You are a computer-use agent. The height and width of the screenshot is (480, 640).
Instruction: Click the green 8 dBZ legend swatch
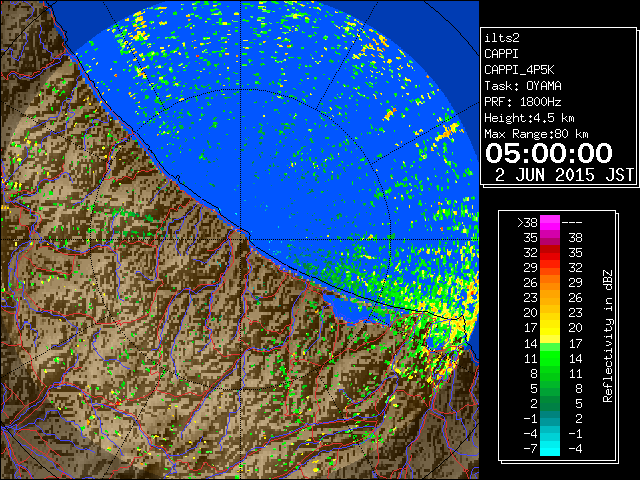pos(550,373)
